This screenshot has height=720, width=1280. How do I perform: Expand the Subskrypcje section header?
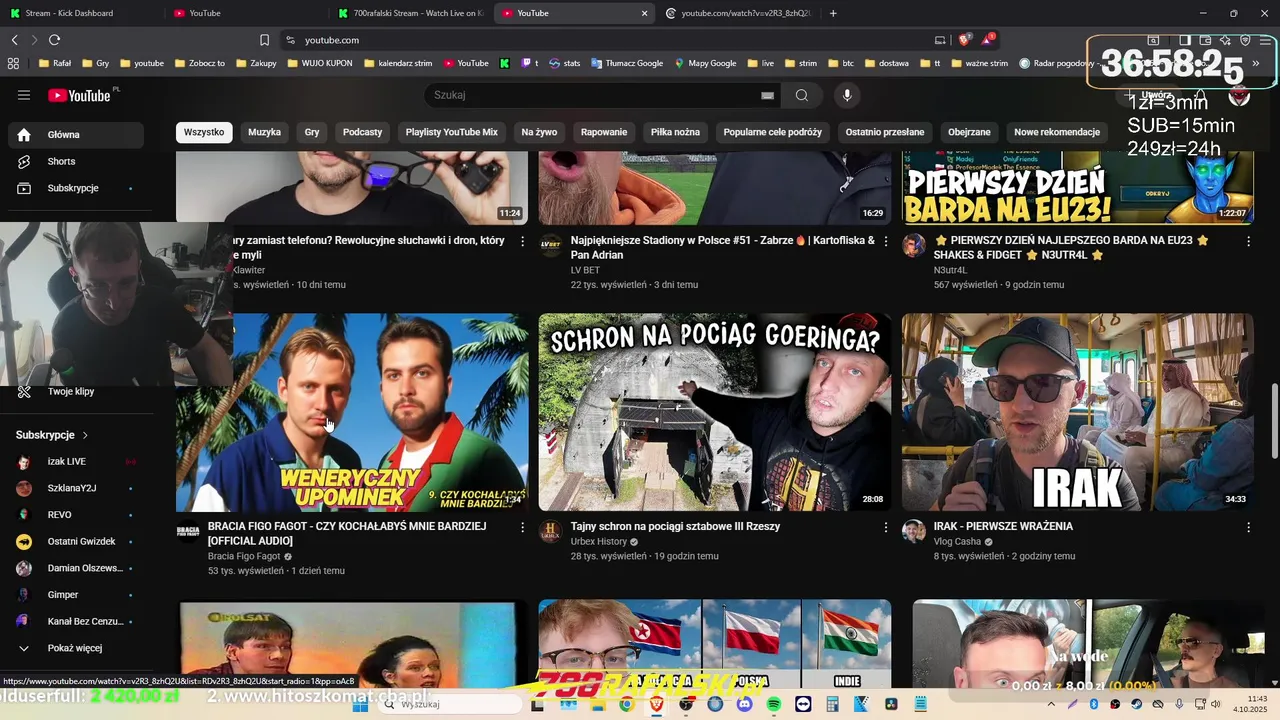[52, 435]
